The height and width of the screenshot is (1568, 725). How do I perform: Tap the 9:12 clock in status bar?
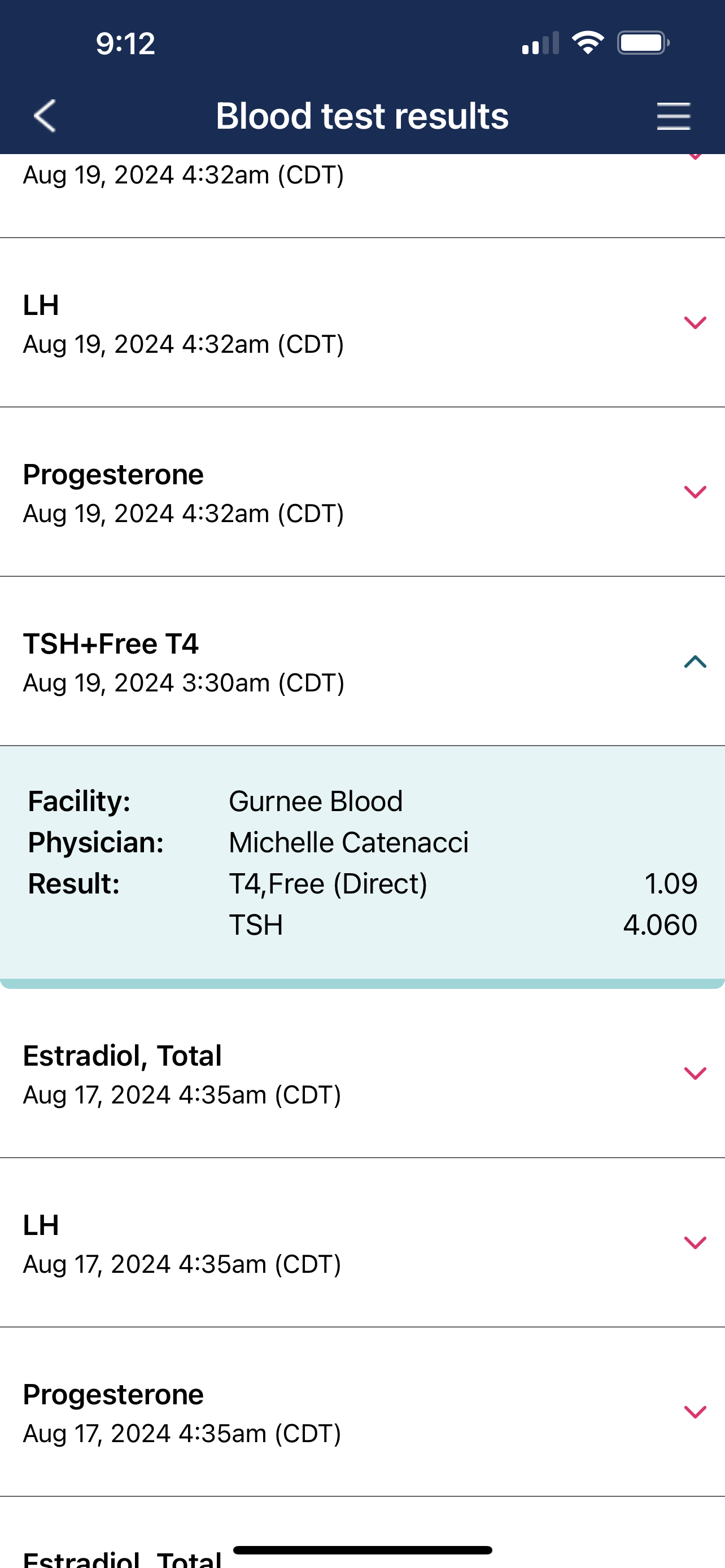(x=125, y=44)
